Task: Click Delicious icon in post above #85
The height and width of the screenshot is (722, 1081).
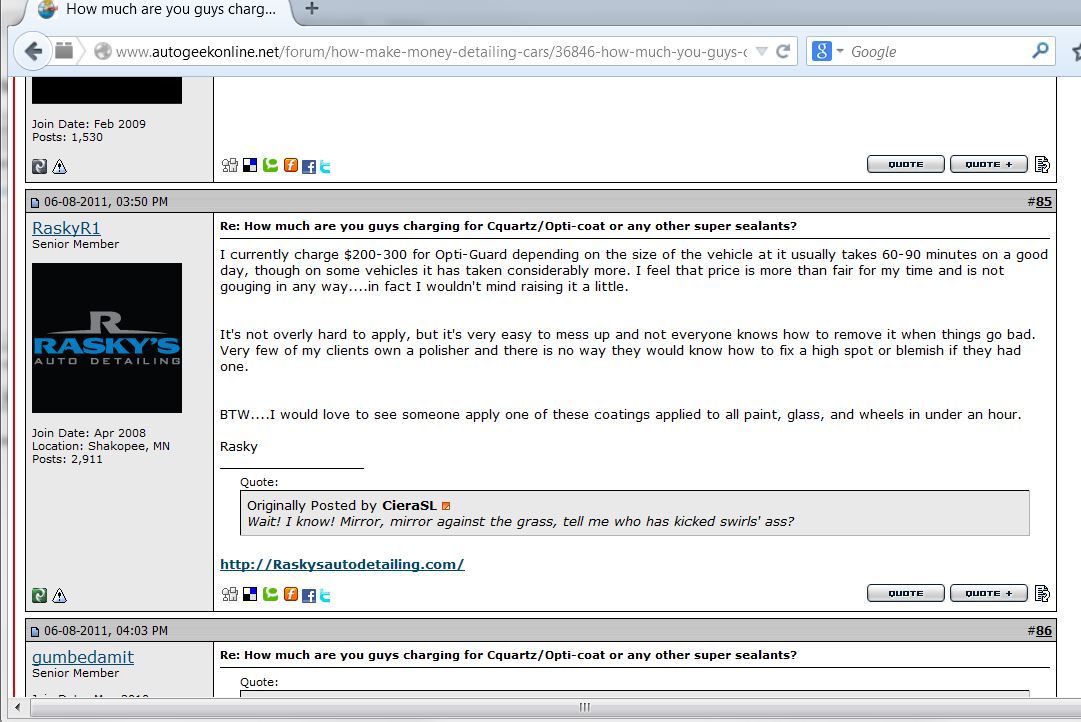Action: click(x=250, y=166)
